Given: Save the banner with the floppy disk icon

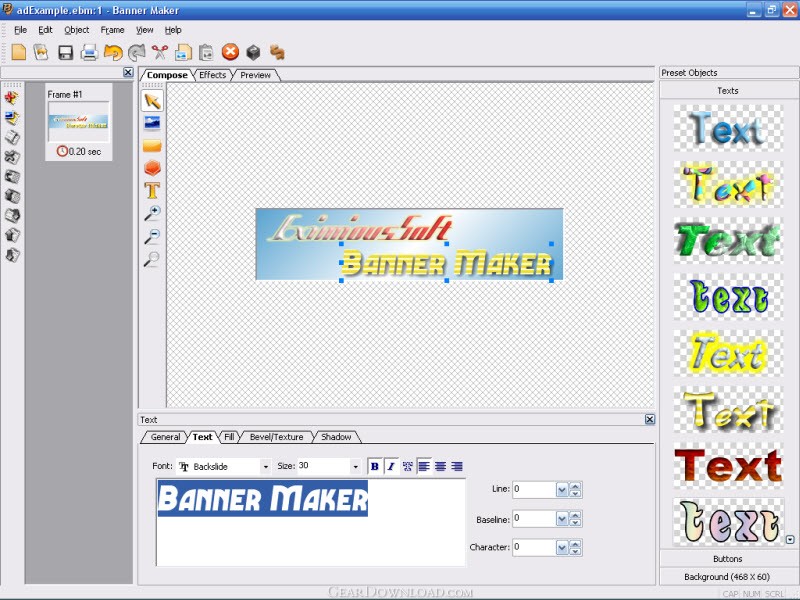Looking at the screenshot, I should [65, 53].
